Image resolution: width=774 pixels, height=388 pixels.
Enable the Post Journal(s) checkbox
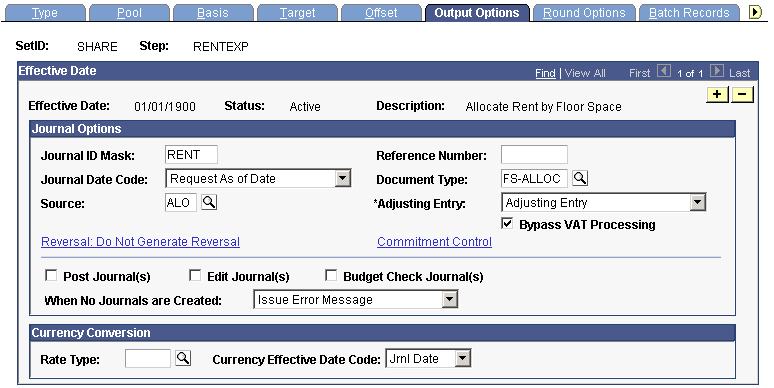(x=51, y=275)
